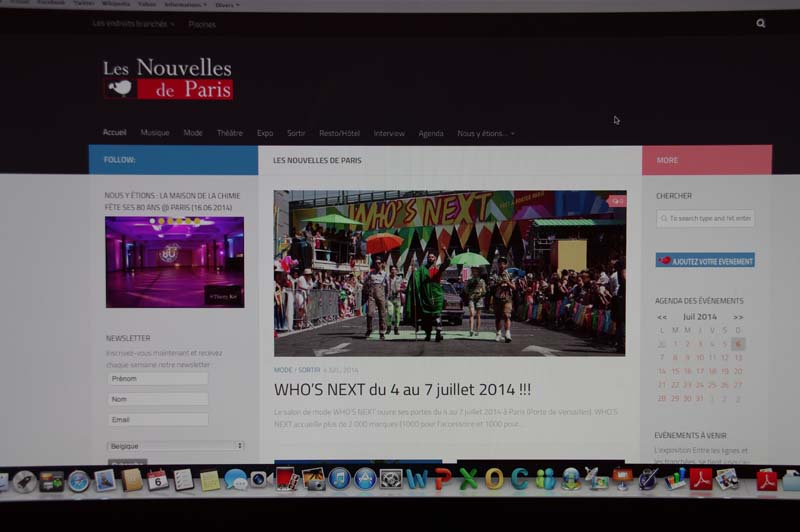Launch Communicator teal C icon

[519, 479]
